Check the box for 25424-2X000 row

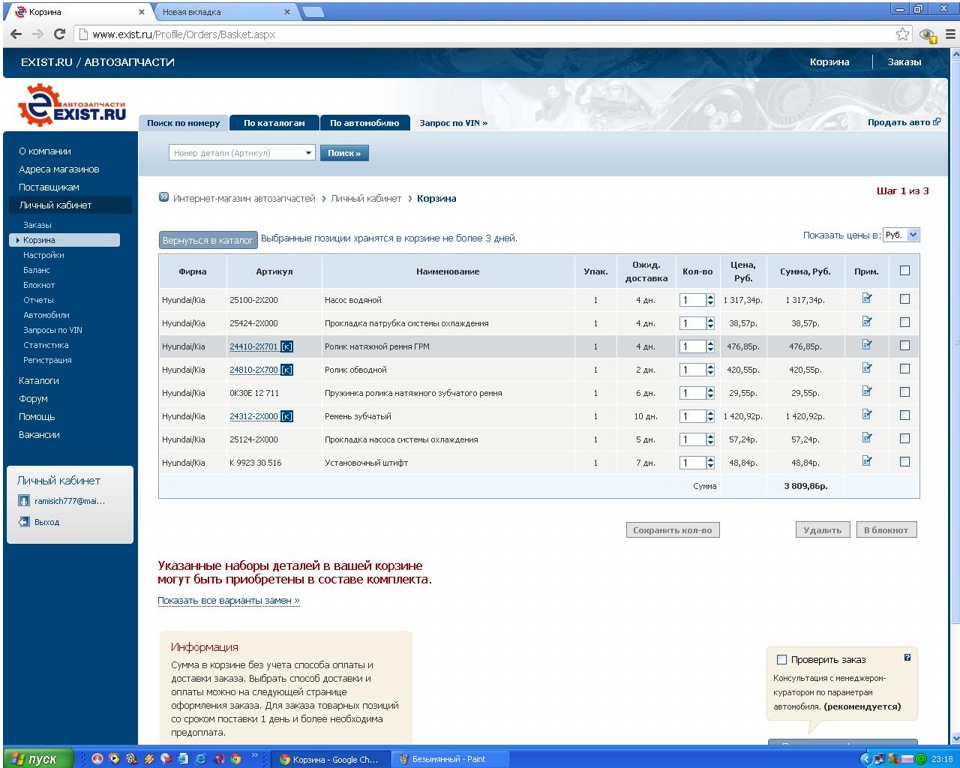(x=905, y=322)
